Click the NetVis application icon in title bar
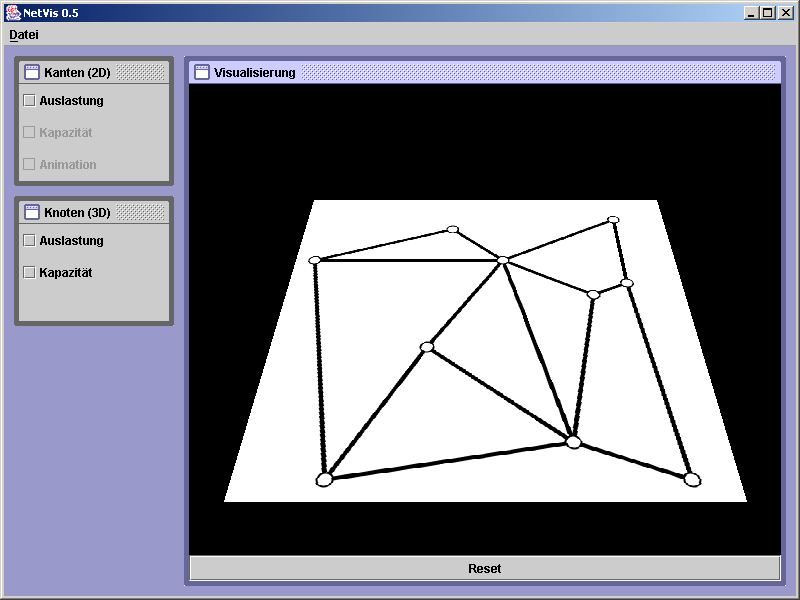Viewport: 800px width, 600px height. 13,13
